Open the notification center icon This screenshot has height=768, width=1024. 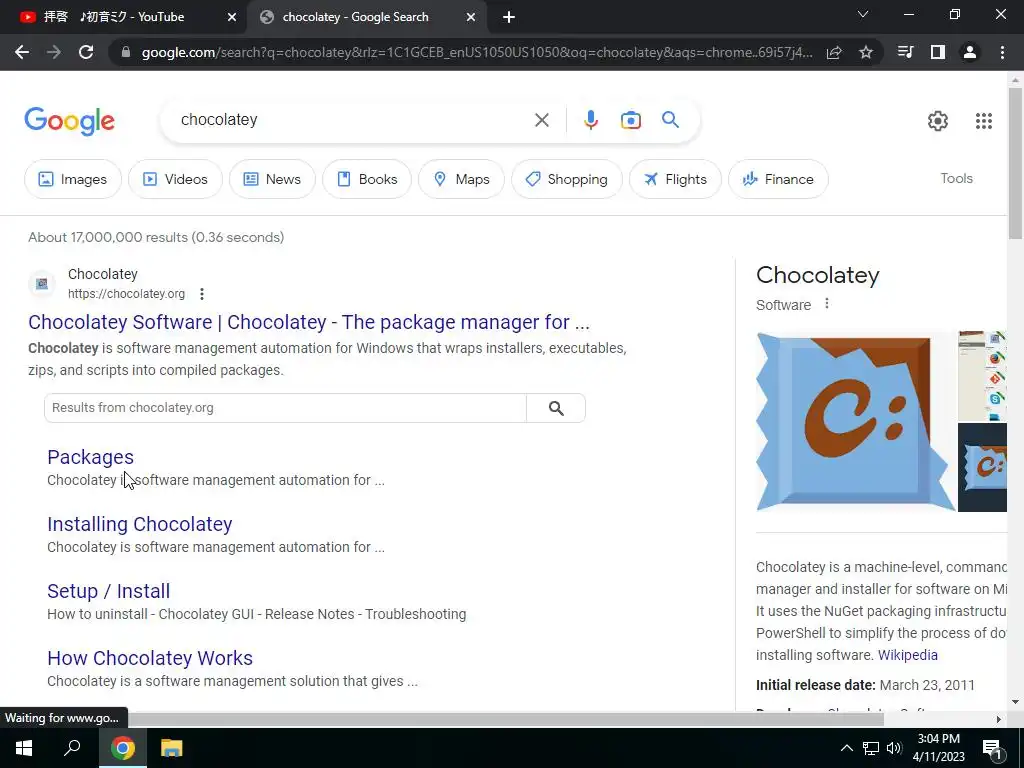point(993,749)
